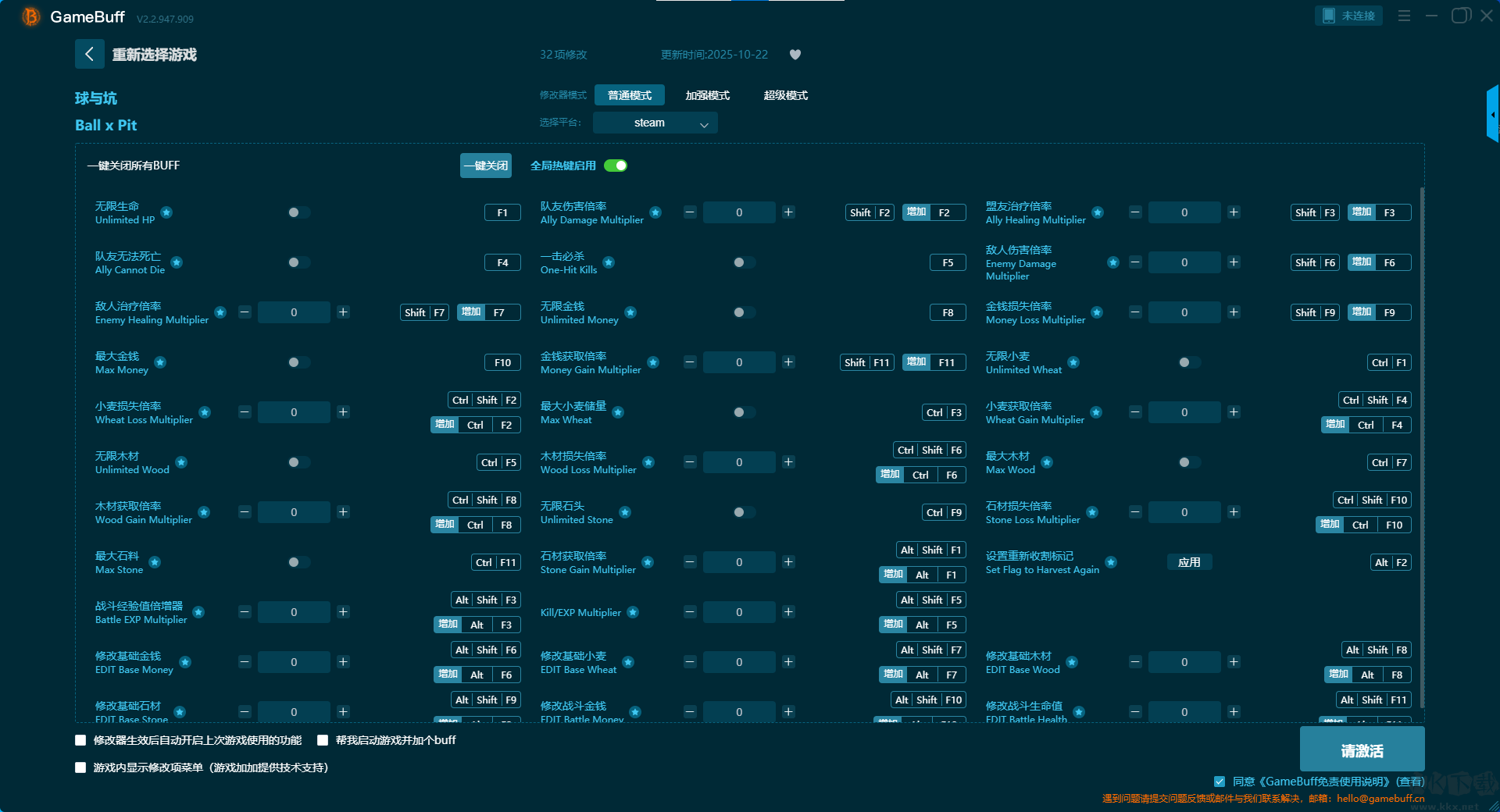1500x812 pixels.
Task: Switch on Unlimited Money
Action: coord(744,312)
